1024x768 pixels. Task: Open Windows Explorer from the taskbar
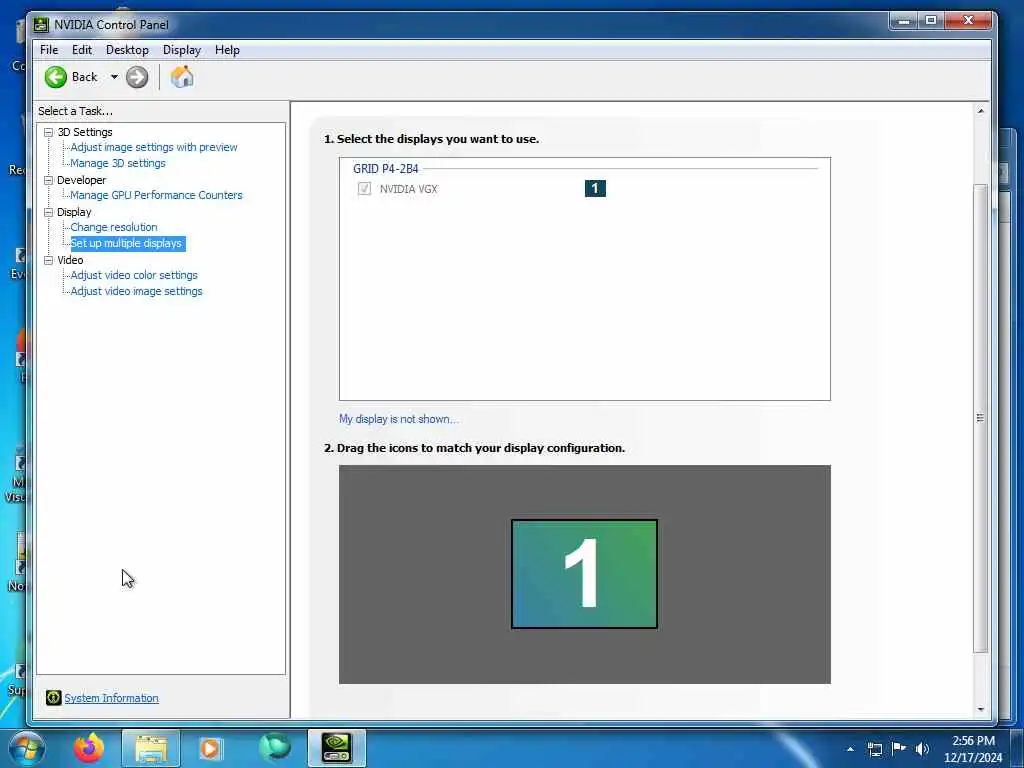tap(151, 748)
